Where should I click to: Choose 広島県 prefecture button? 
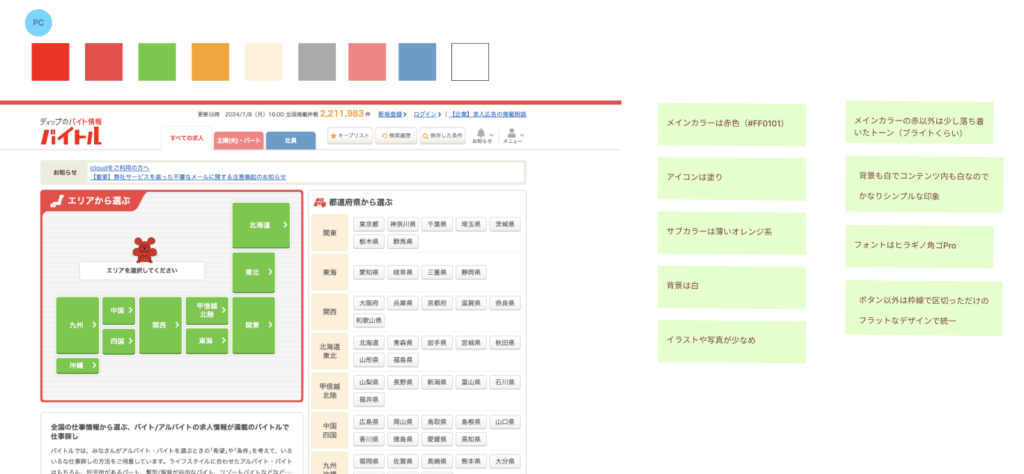point(369,422)
